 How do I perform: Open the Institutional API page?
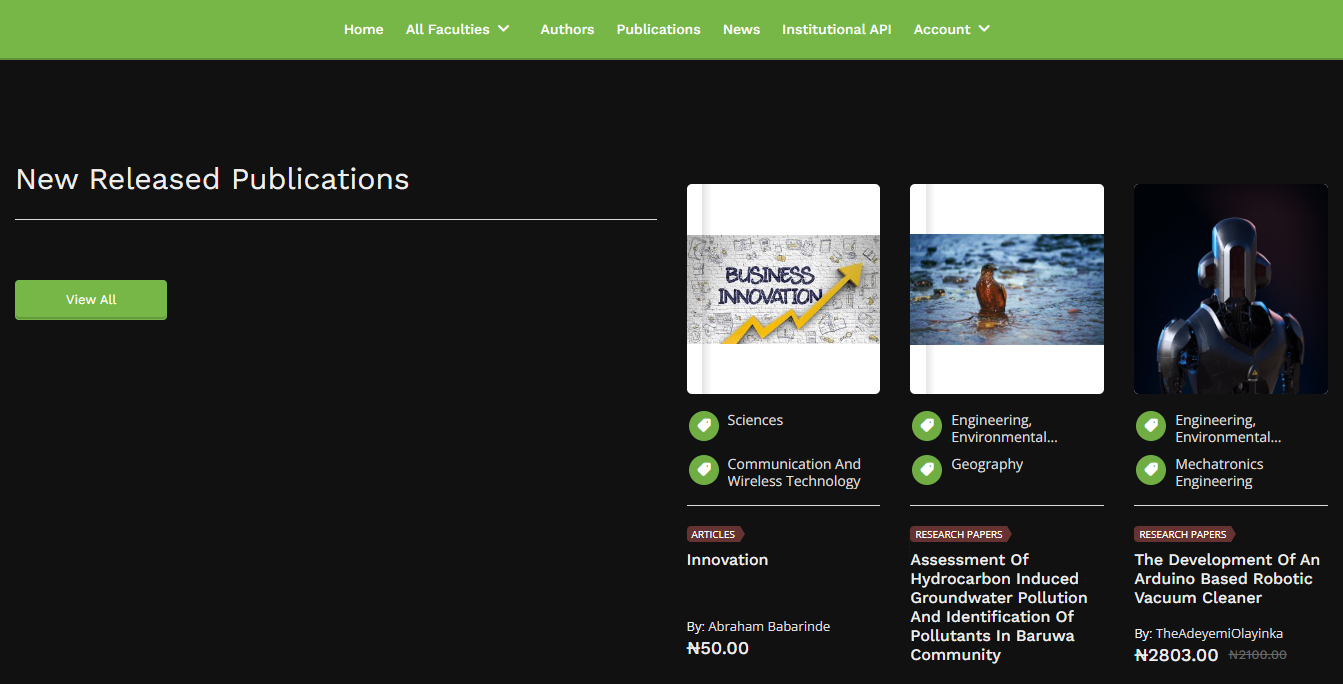tap(836, 29)
